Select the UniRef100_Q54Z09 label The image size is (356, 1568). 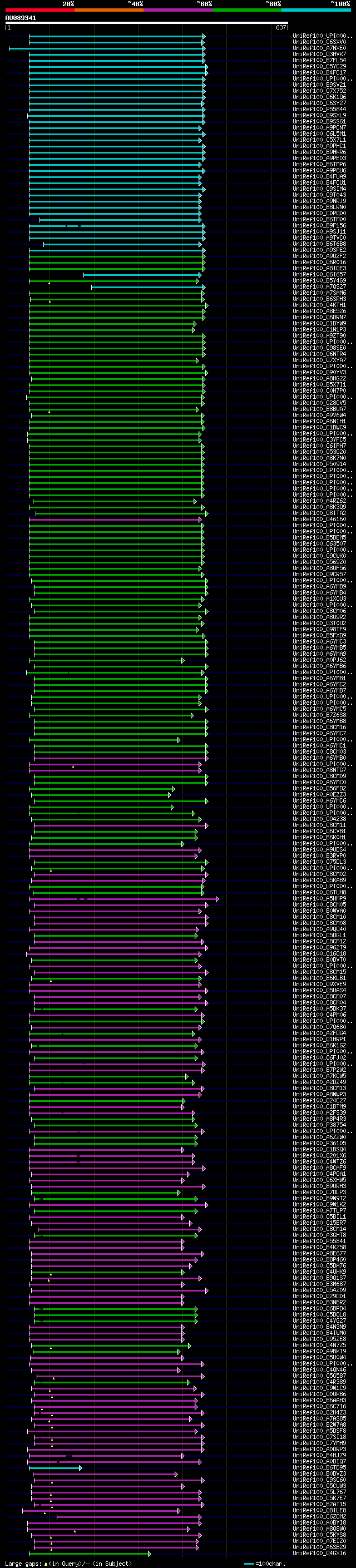point(319,1290)
